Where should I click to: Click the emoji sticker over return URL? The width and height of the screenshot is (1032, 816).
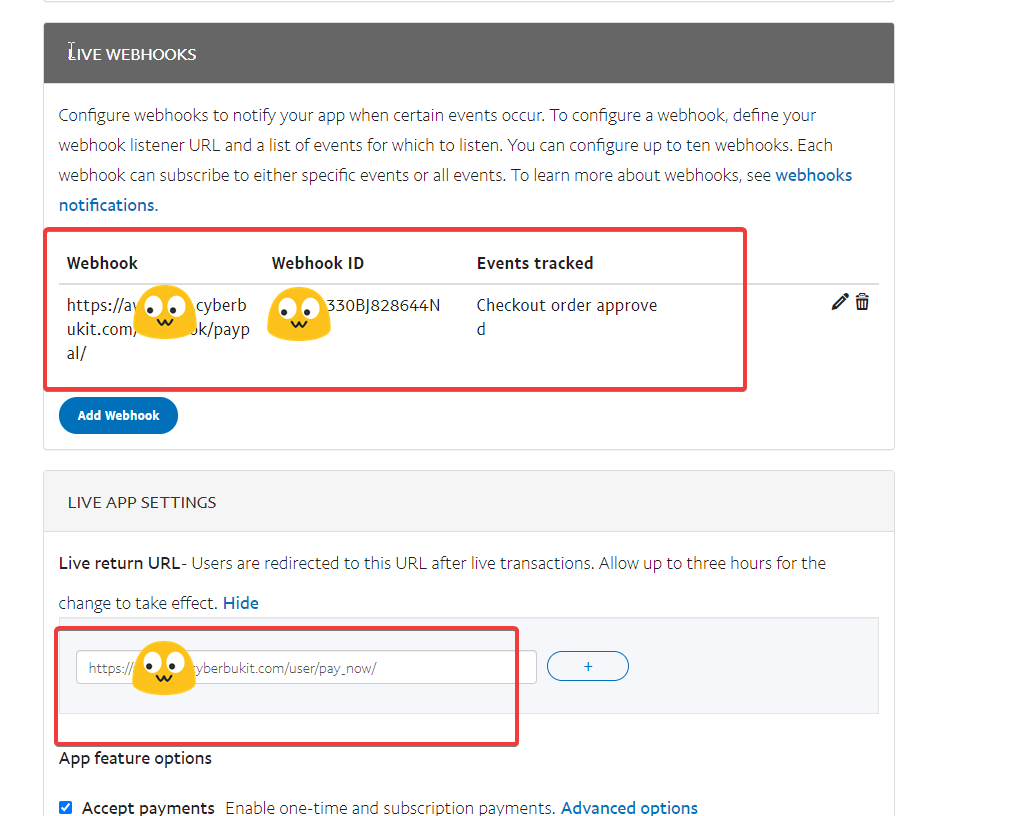click(x=164, y=668)
